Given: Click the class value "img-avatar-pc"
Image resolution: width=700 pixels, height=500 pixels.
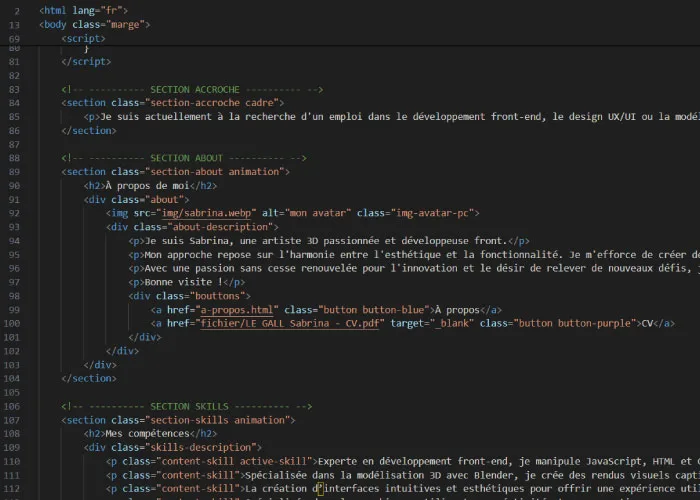Looking at the screenshot, I should coord(432,213).
